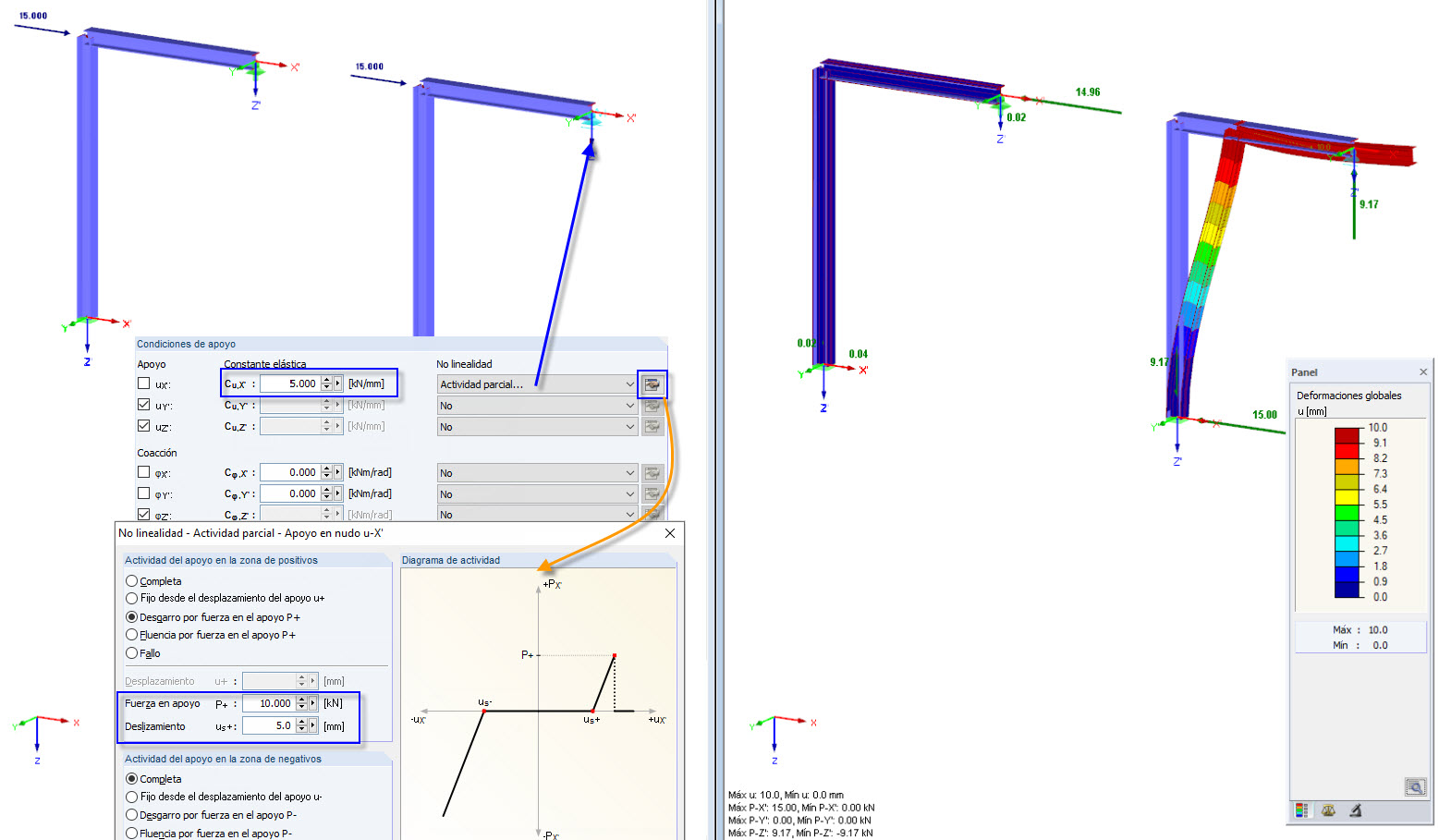Open the side arrow menu beside Cφ,Y' value

point(338,493)
